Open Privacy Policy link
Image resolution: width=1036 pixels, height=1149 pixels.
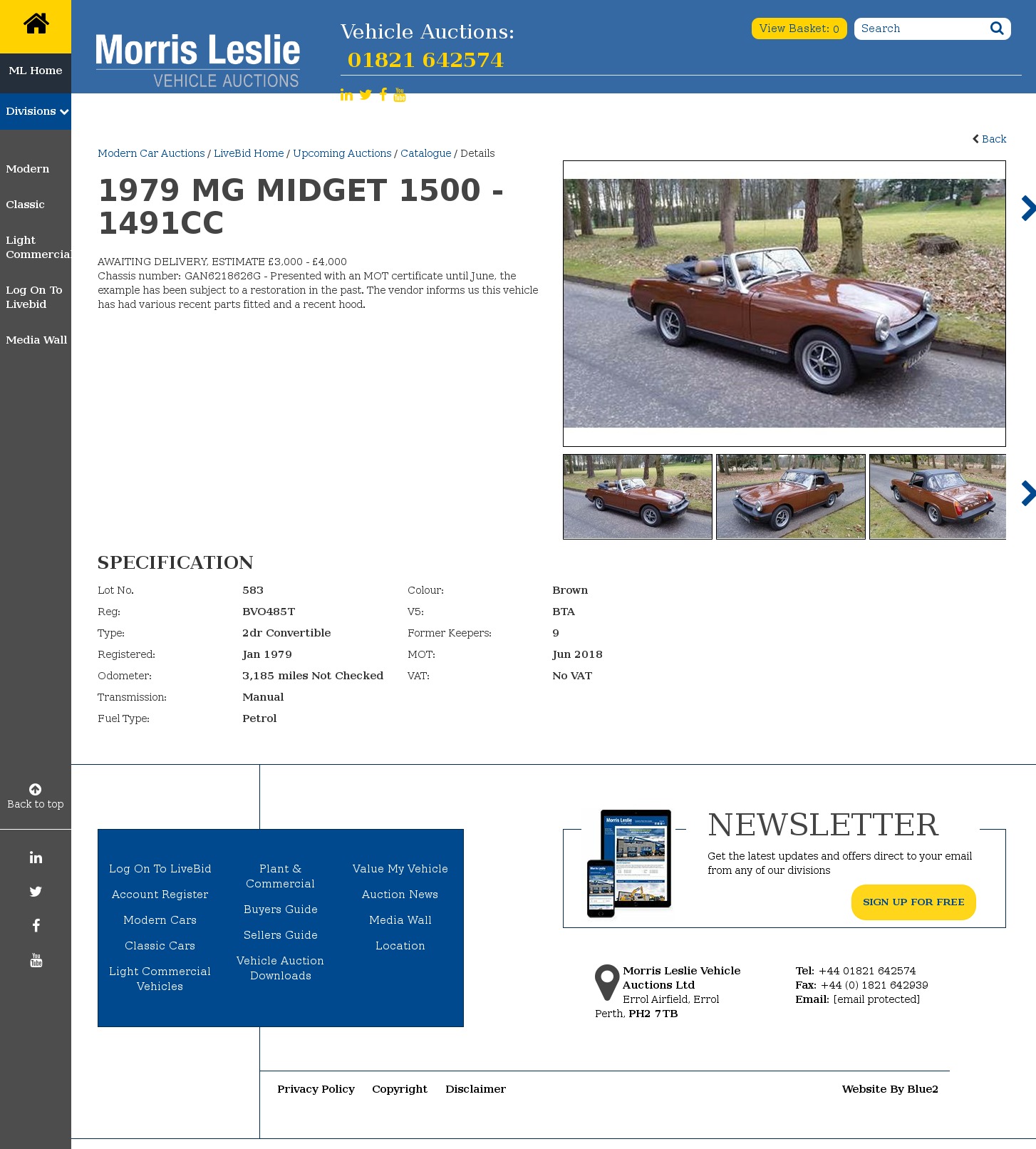click(x=316, y=1089)
